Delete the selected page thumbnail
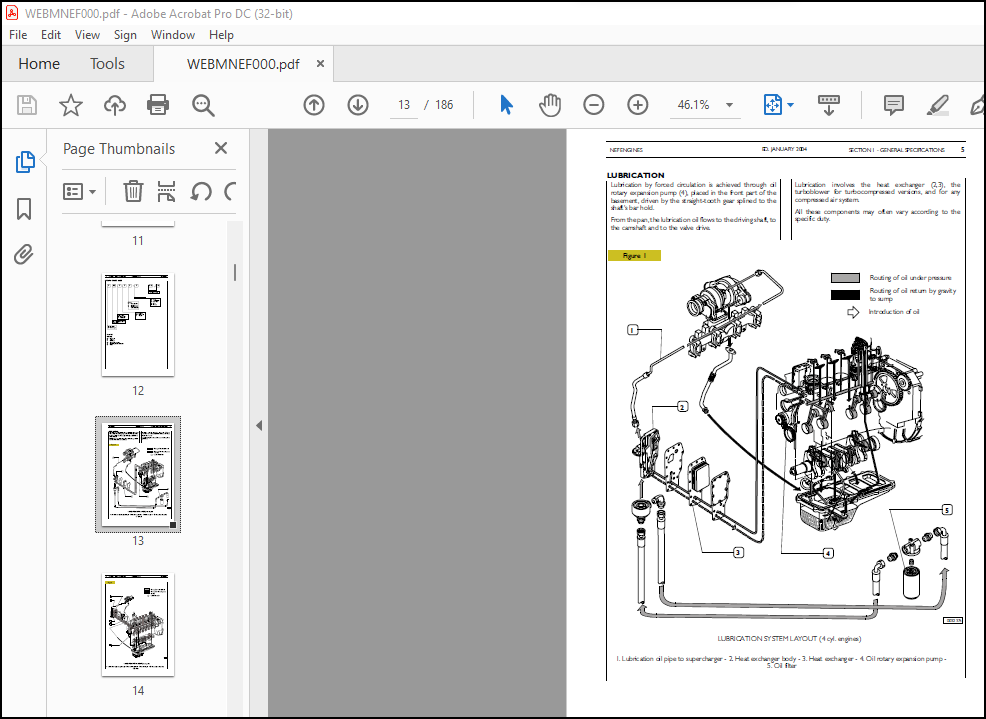This screenshot has height=719, width=986. coord(133,191)
